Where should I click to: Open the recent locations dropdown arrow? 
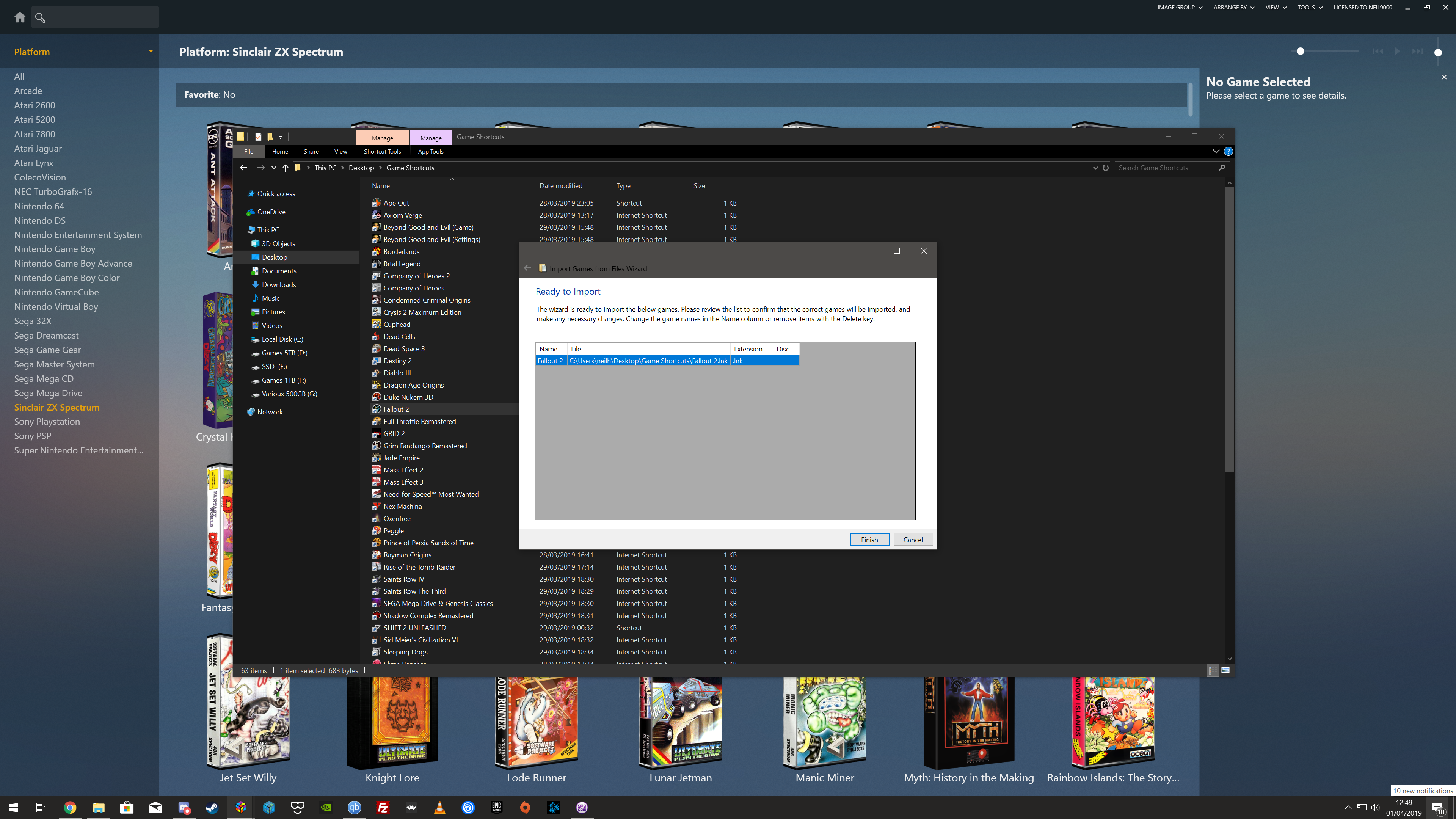(x=273, y=168)
